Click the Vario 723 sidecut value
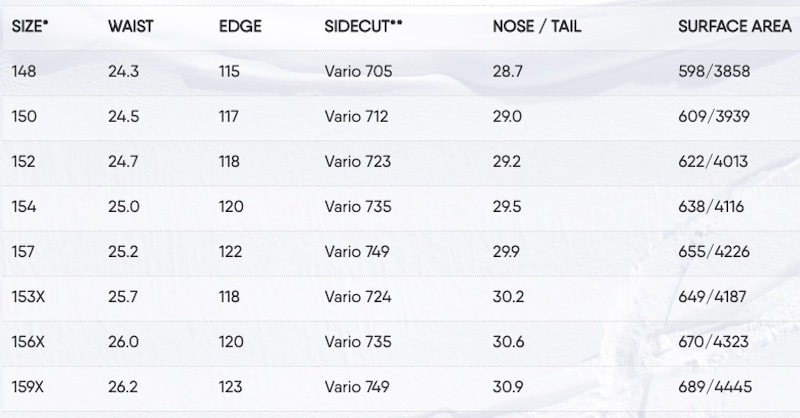800x418 pixels. point(358,161)
